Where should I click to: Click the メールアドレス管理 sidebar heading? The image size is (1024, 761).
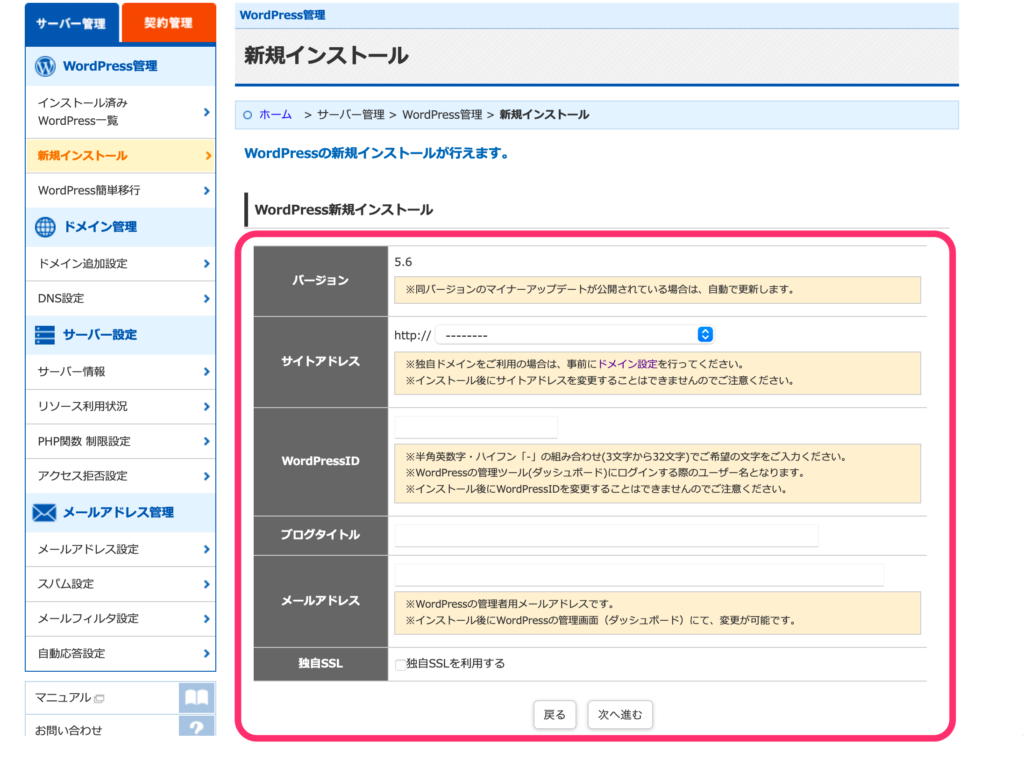coord(118,513)
